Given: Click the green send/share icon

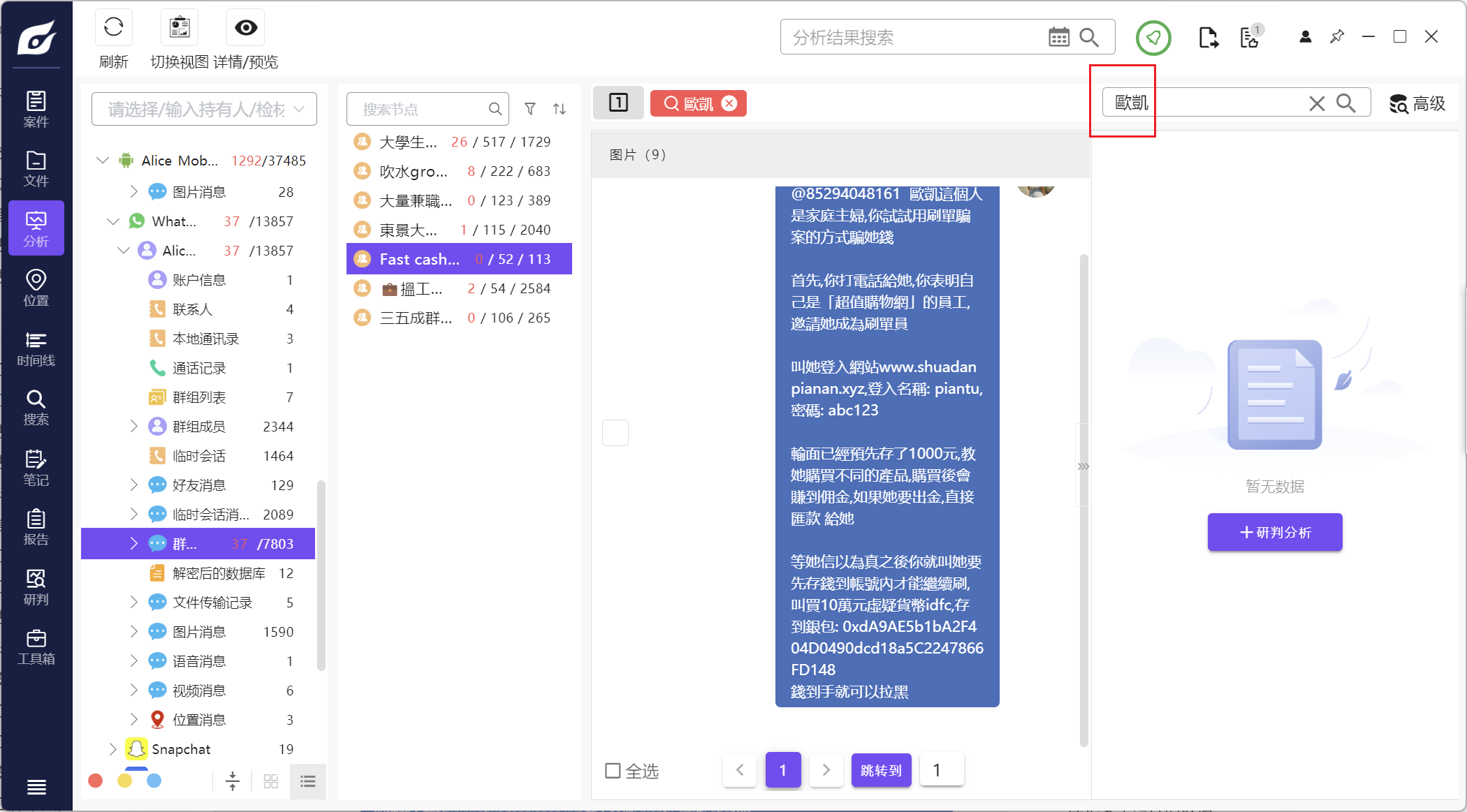Looking at the screenshot, I should pos(1153,38).
